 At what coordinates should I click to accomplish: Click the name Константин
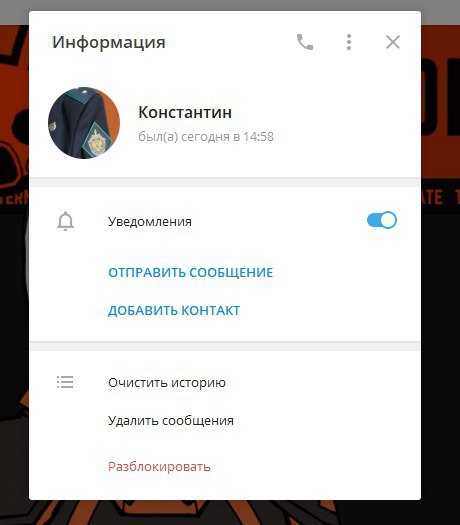pyautogui.click(x=185, y=112)
